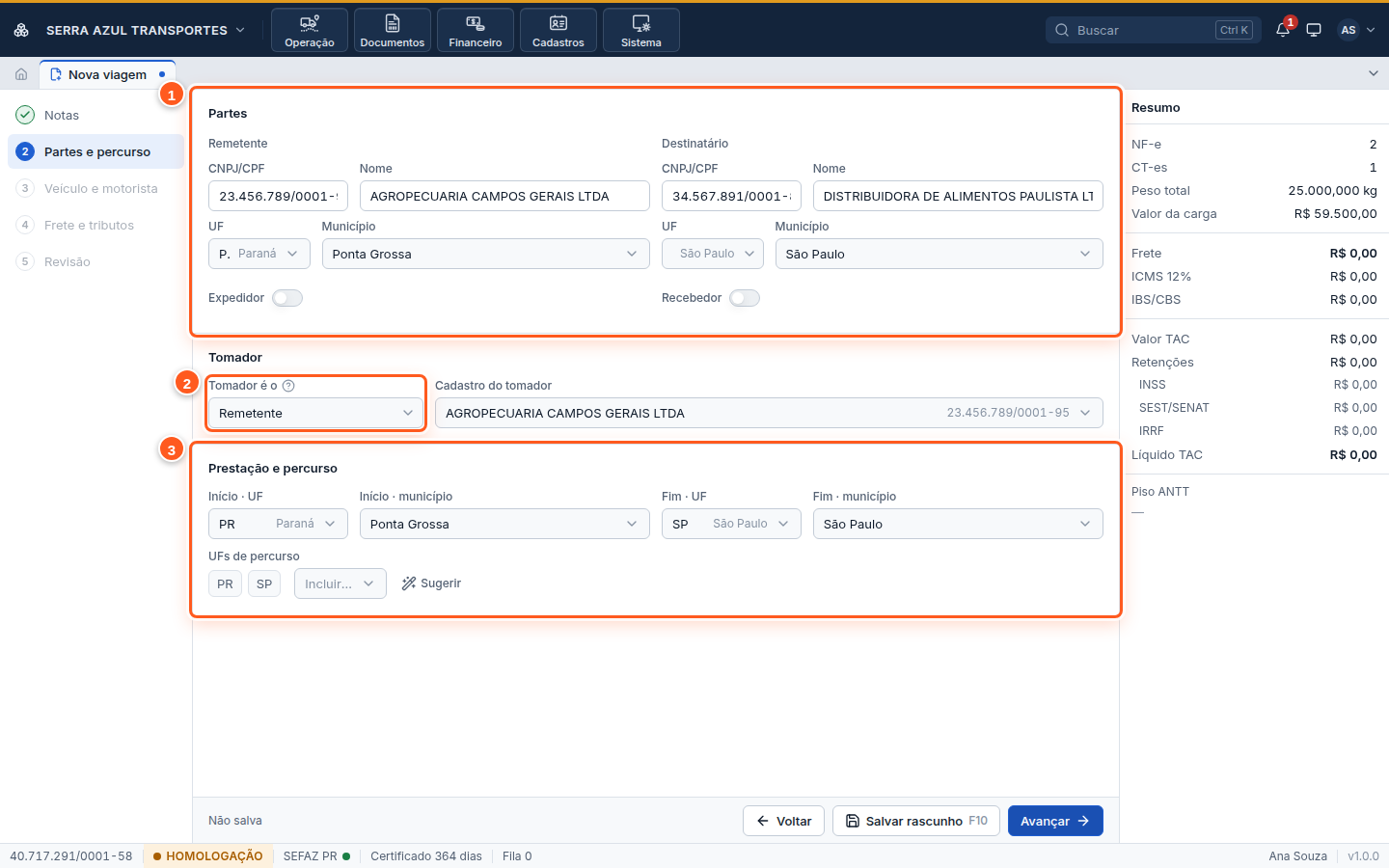Toggle the Recebedor switch
The height and width of the screenshot is (868, 1389).
pos(745,298)
